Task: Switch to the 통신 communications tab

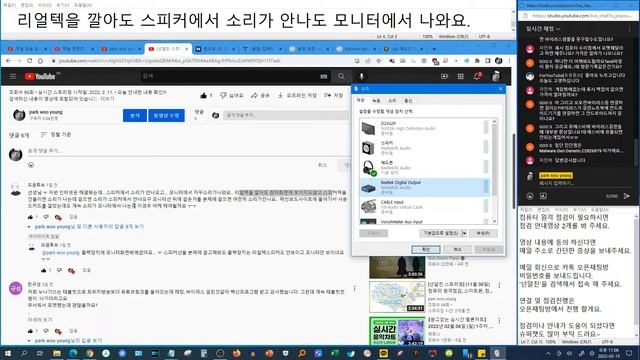Action: 408,100
